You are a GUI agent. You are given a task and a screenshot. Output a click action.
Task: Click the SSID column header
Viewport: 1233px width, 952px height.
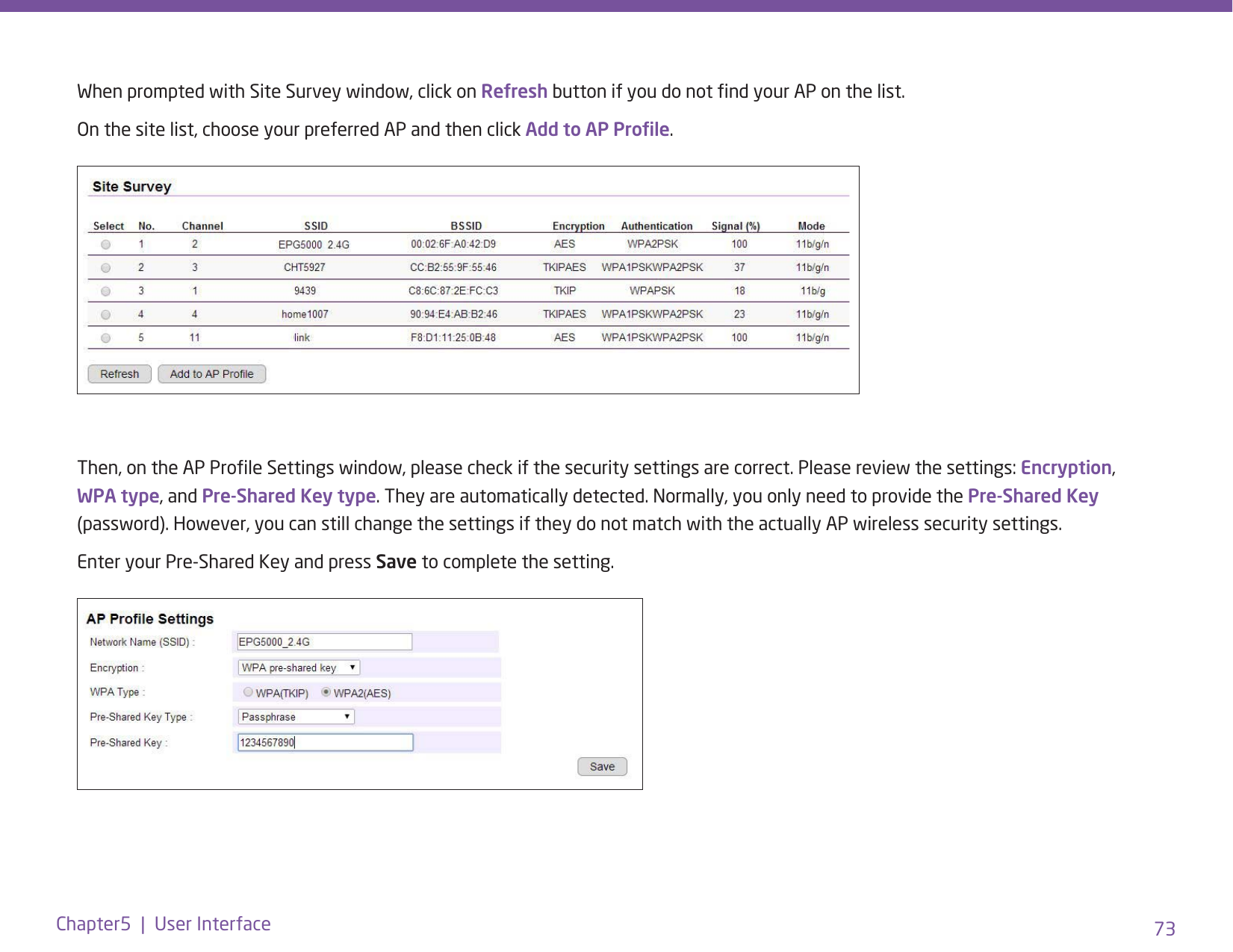click(x=316, y=226)
